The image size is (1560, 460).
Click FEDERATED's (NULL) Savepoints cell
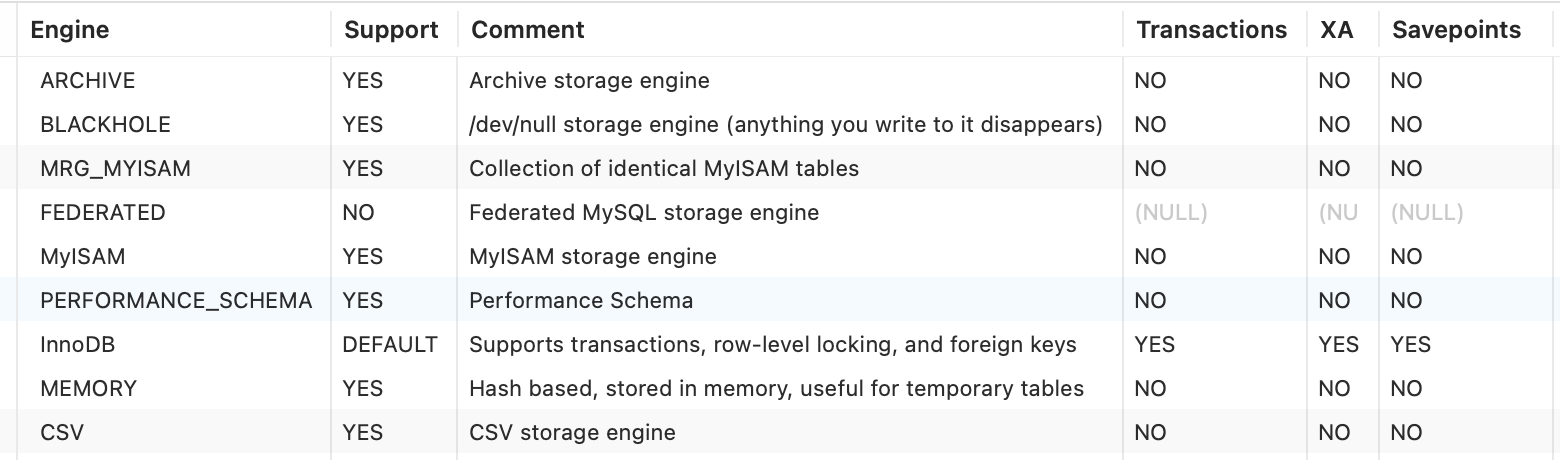pyautogui.click(x=1426, y=213)
